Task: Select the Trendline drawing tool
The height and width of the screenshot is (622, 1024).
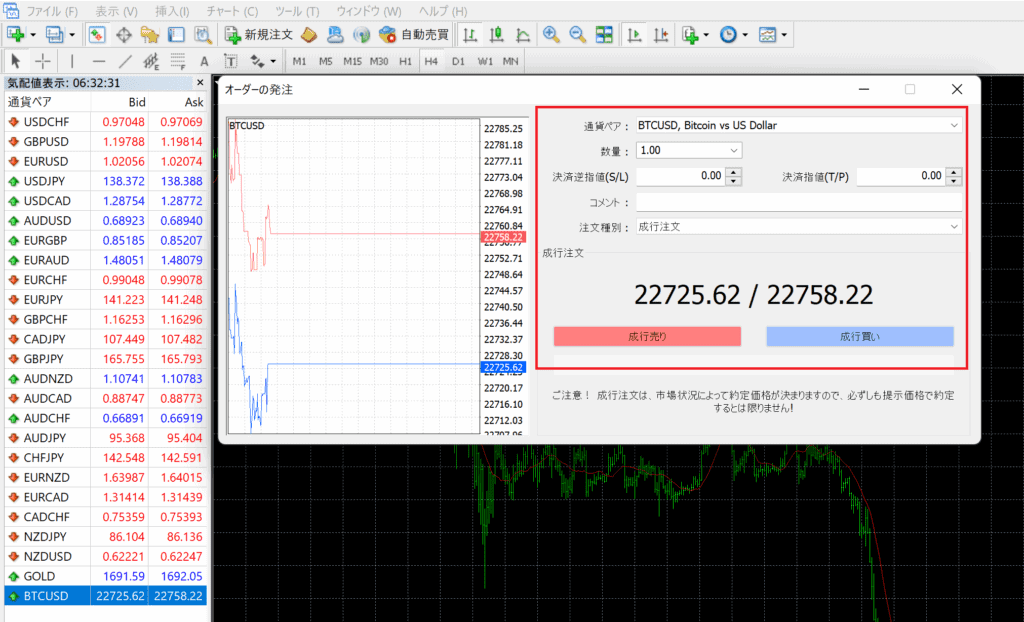Action: 125,61
